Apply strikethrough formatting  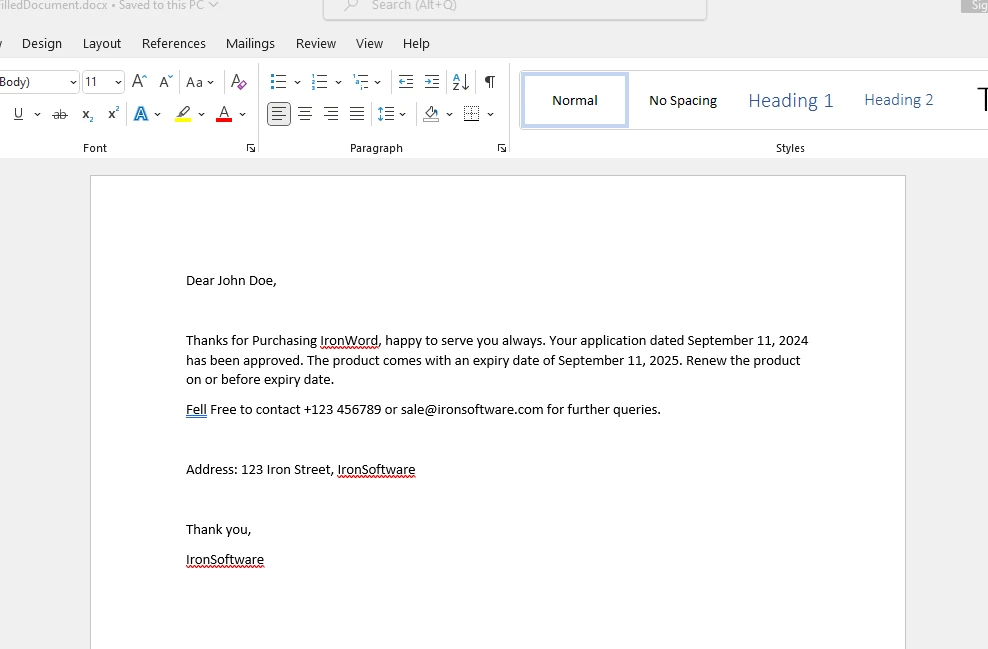[60, 114]
